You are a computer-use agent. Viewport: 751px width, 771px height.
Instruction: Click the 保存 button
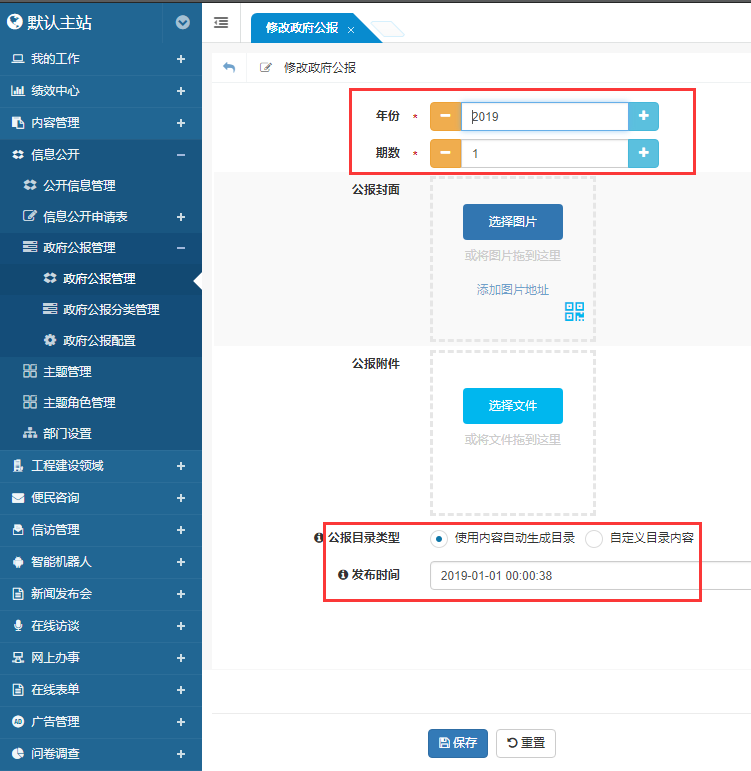point(458,743)
